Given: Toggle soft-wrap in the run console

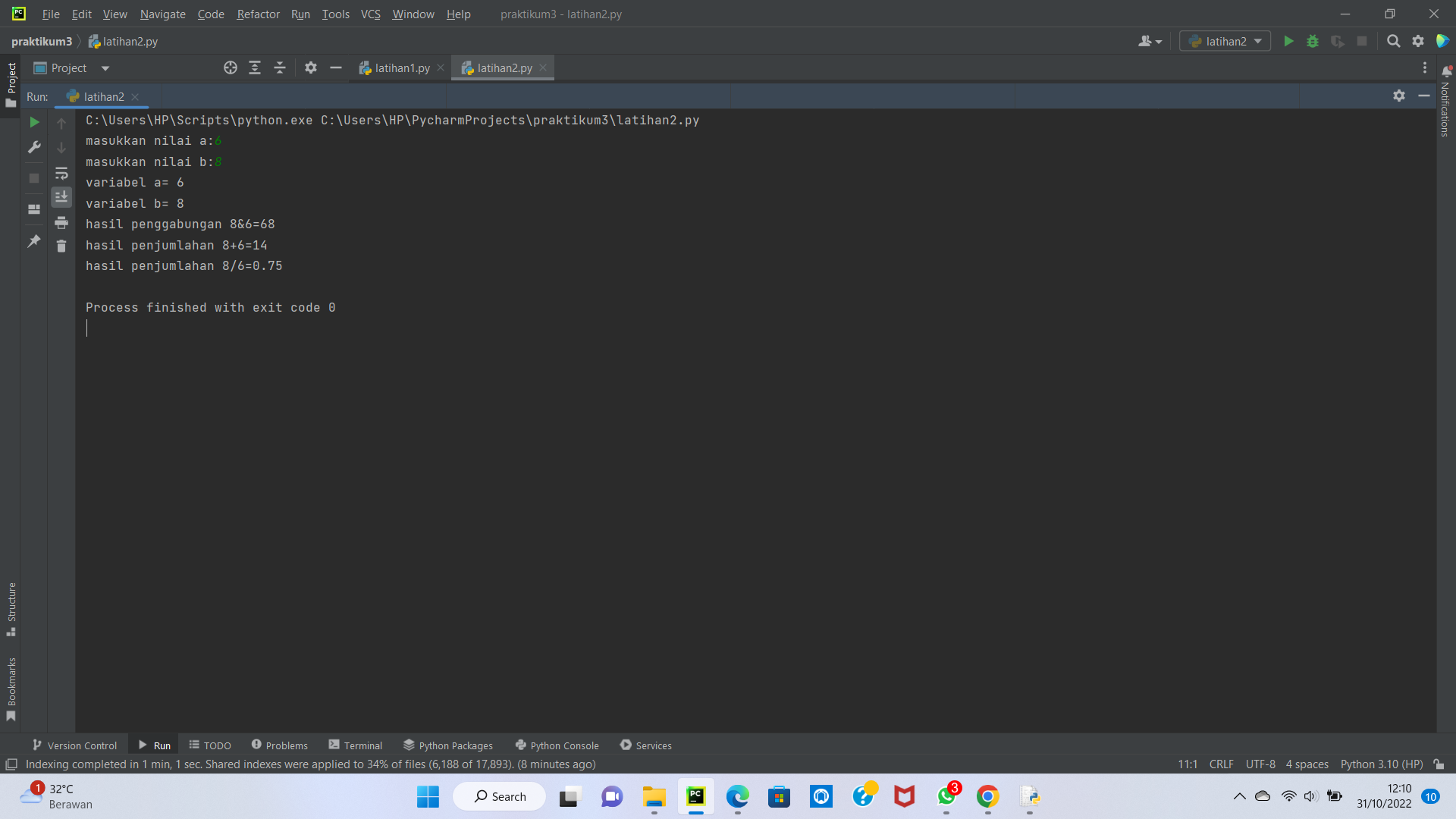Looking at the screenshot, I should 61,173.
